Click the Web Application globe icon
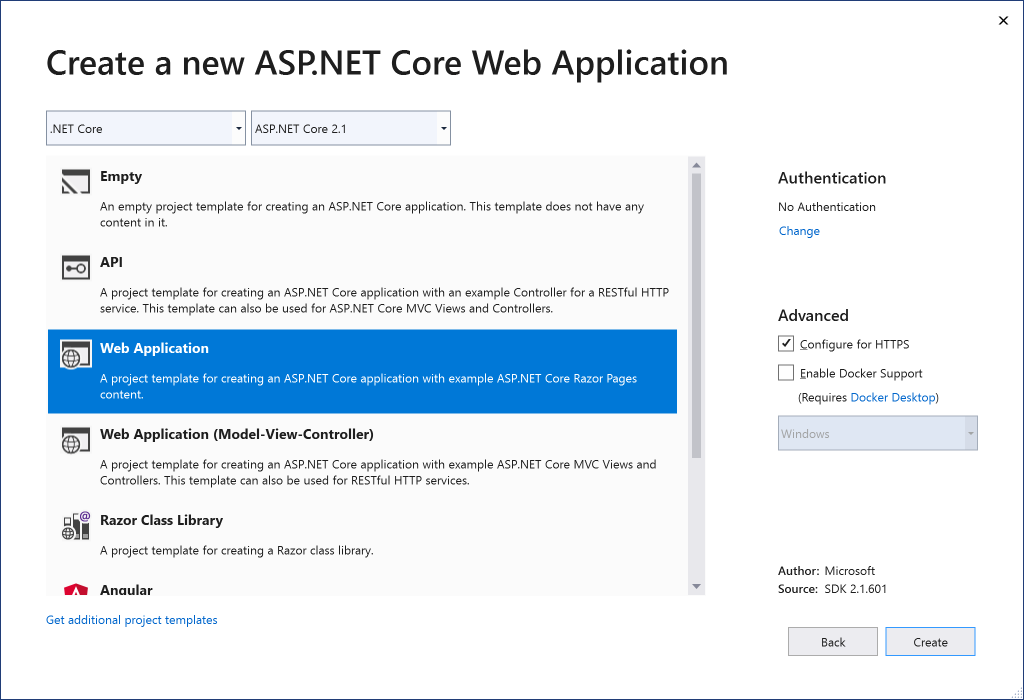 [76, 354]
